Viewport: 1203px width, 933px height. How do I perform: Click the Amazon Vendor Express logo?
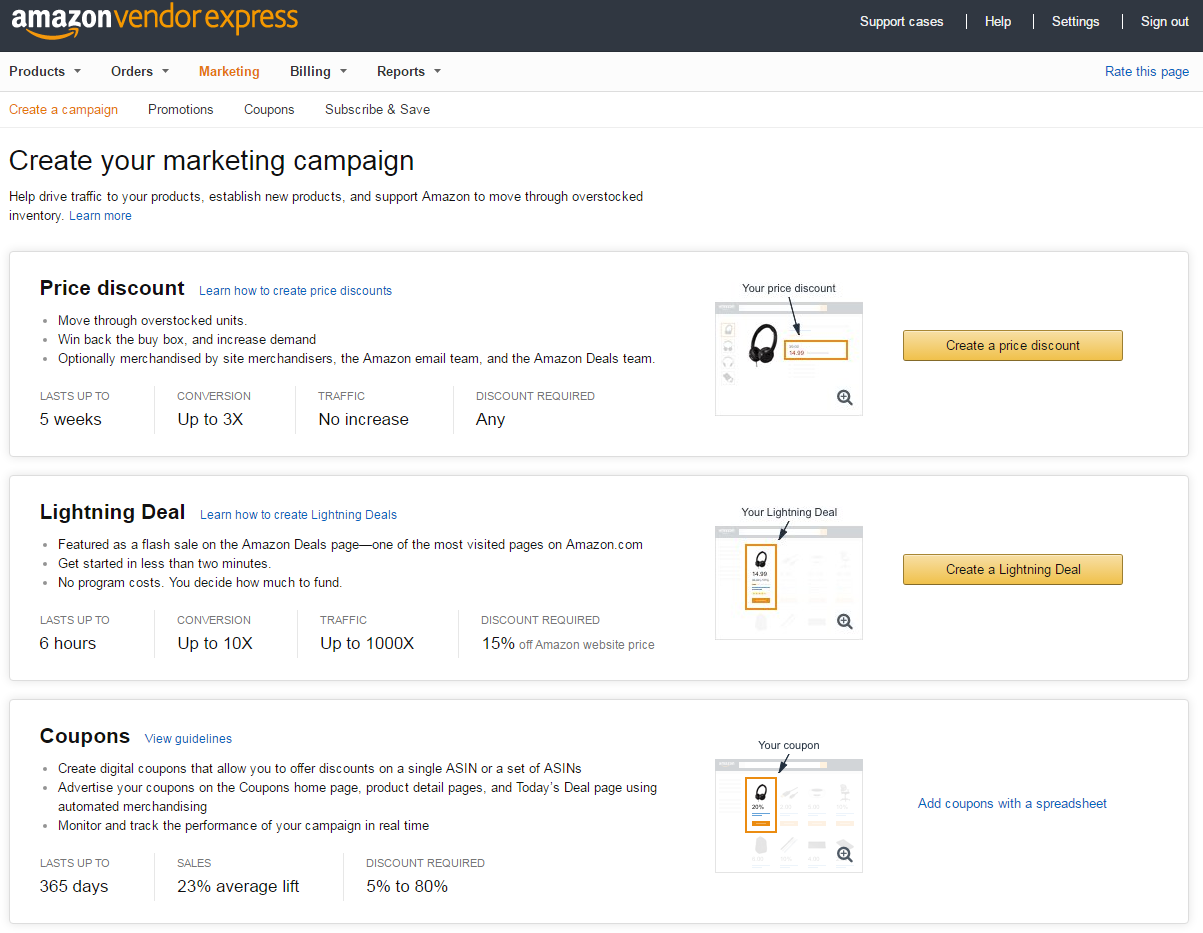[154, 21]
